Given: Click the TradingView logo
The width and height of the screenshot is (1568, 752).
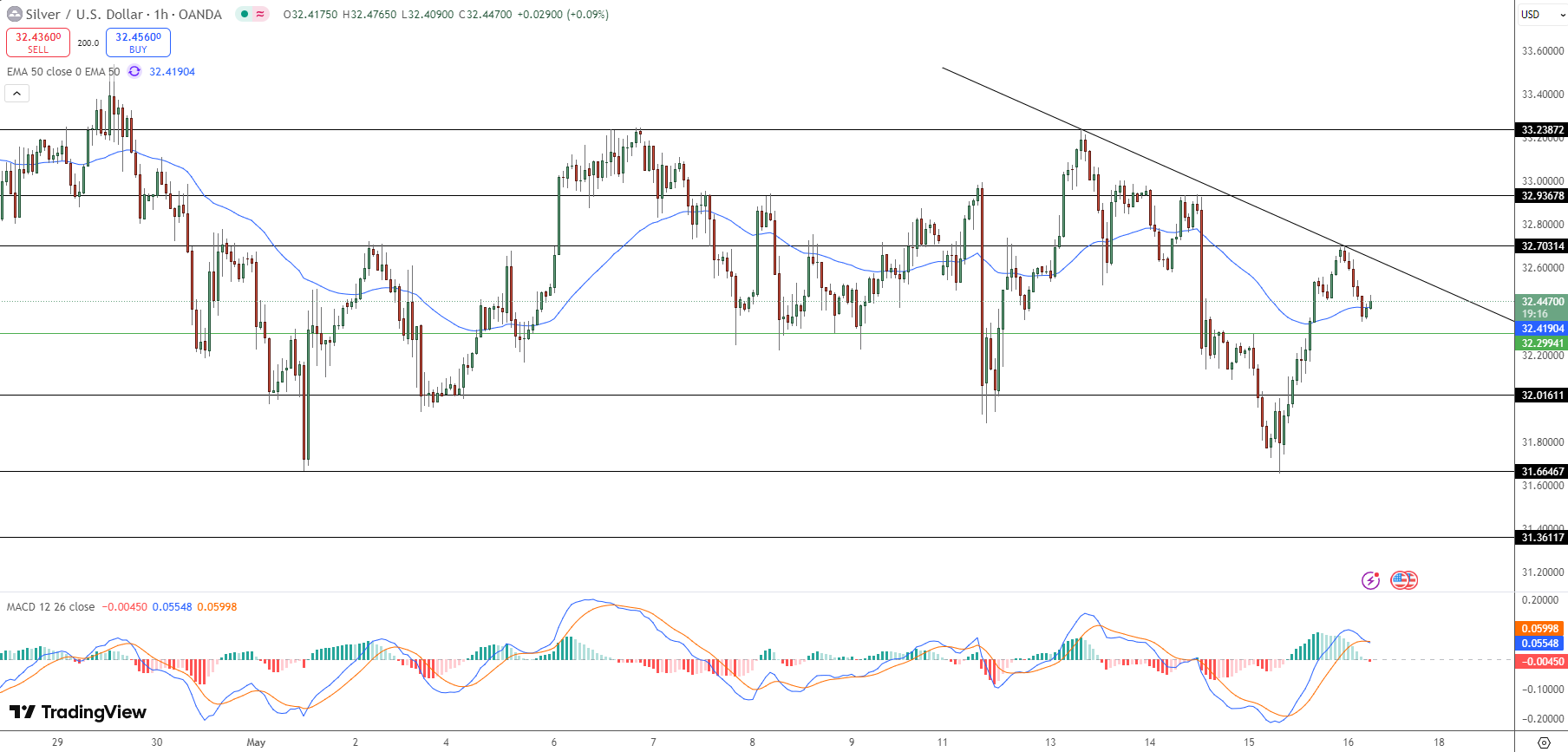Looking at the screenshot, I should pyautogui.click(x=78, y=712).
